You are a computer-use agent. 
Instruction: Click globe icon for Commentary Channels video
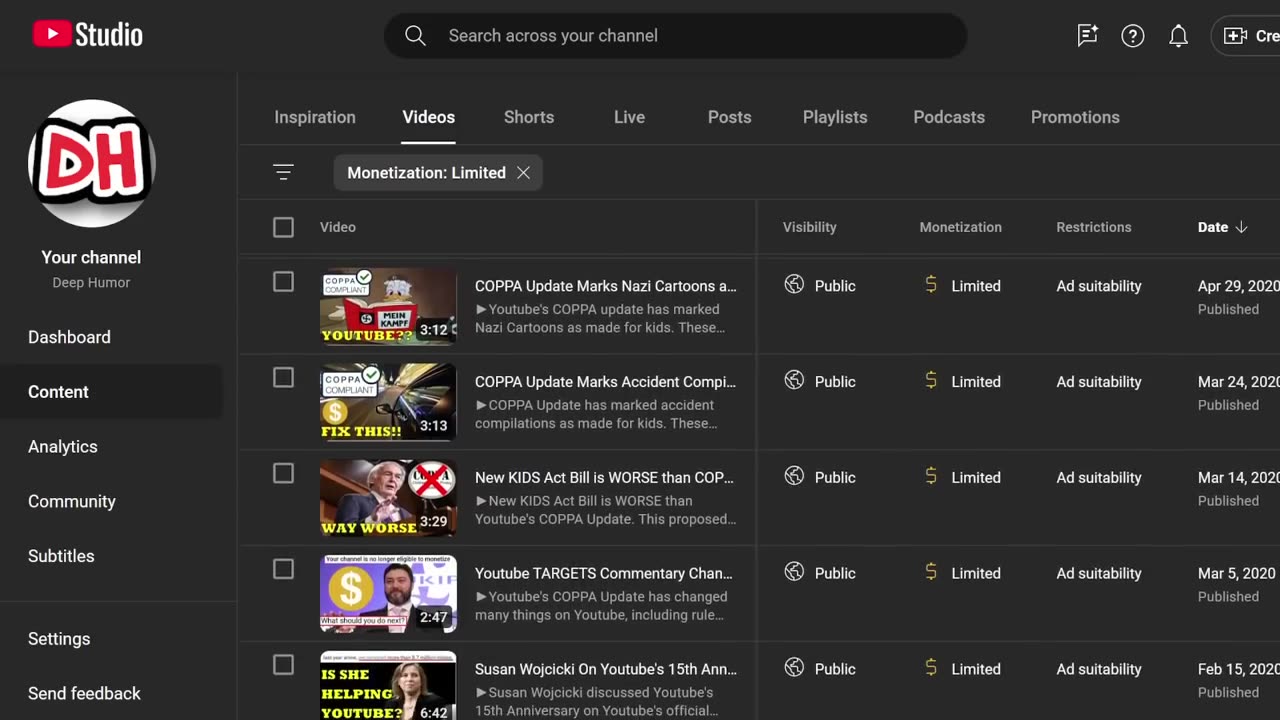pos(794,573)
